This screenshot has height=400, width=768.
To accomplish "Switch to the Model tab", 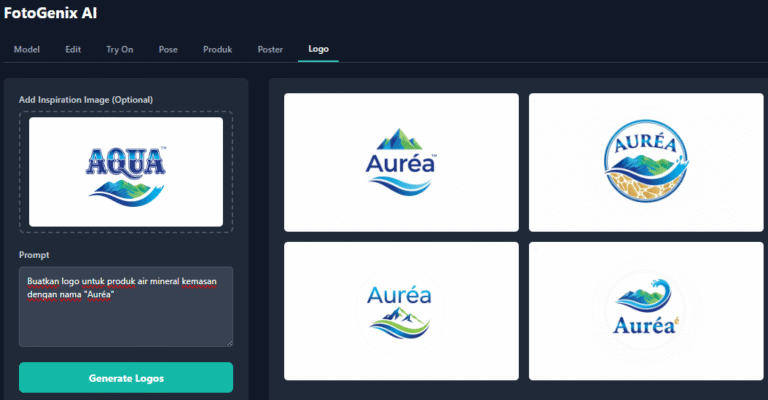I will [x=28, y=49].
